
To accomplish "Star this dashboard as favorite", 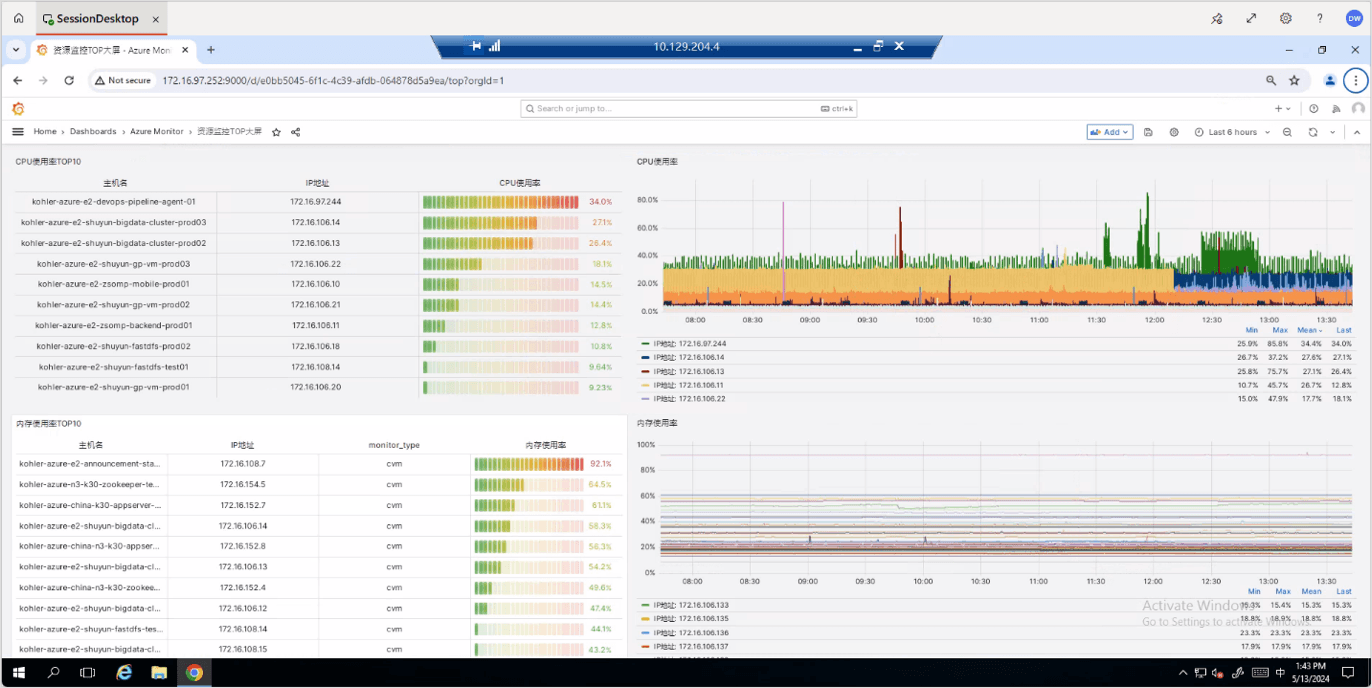I will click(277, 132).
